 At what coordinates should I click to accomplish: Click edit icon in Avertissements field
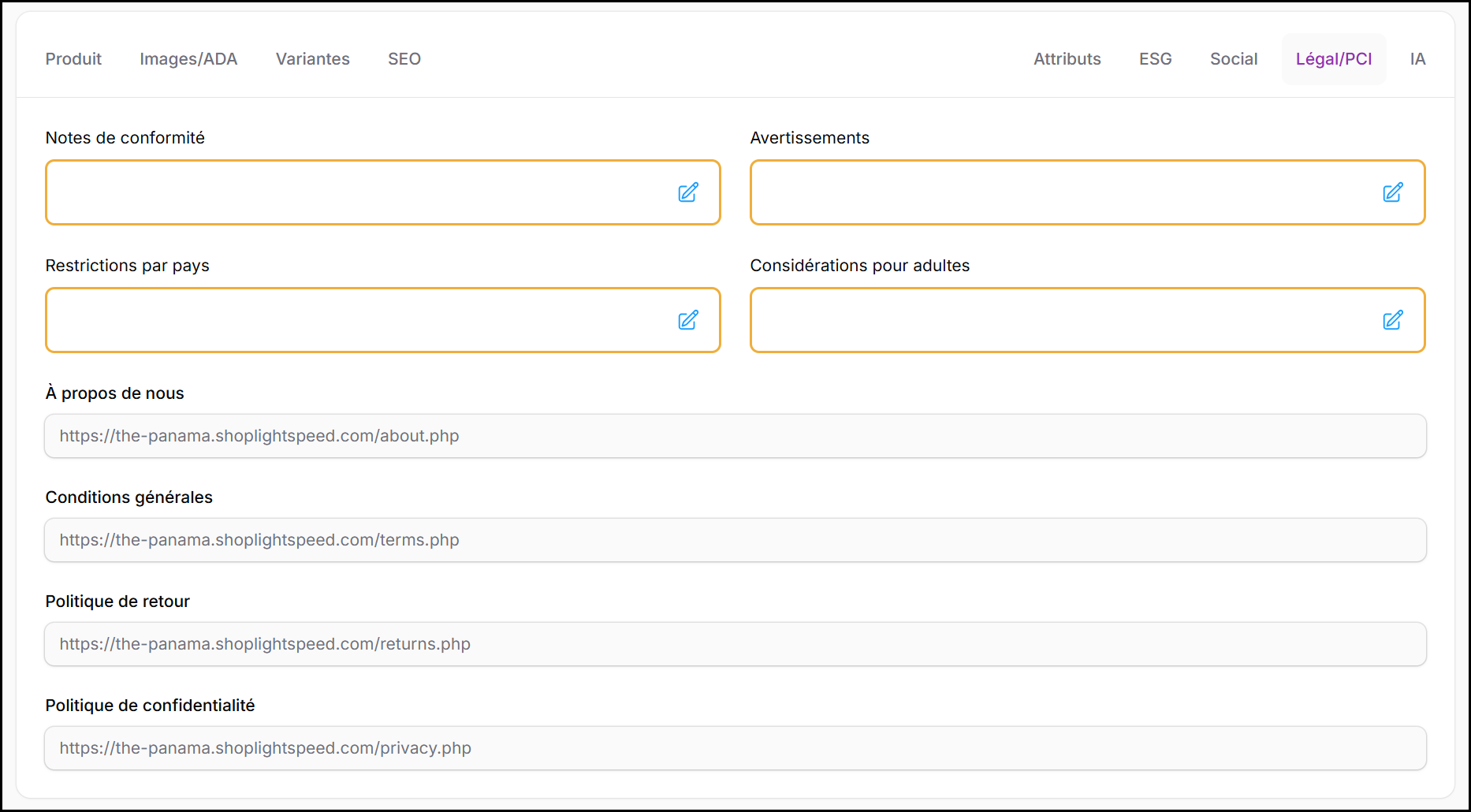click(x=1392, y=192)
